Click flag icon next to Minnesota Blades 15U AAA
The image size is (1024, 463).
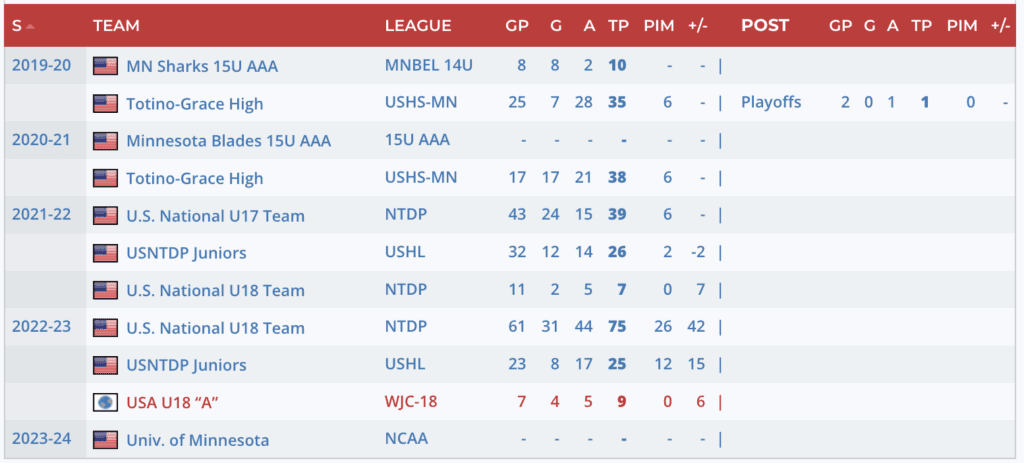[105, 141]
